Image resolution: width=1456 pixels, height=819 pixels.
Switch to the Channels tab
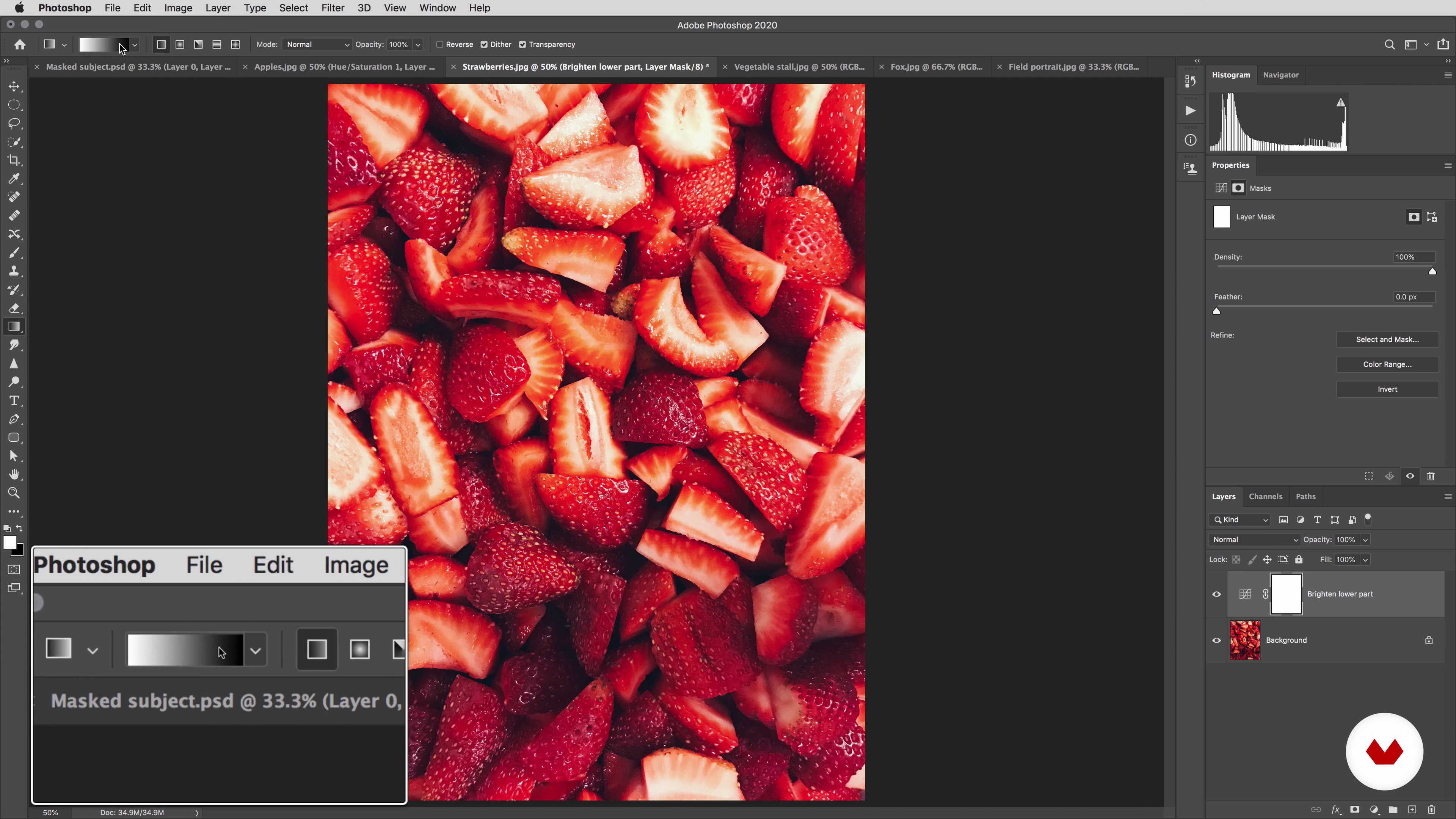(x=1265, y=496)
